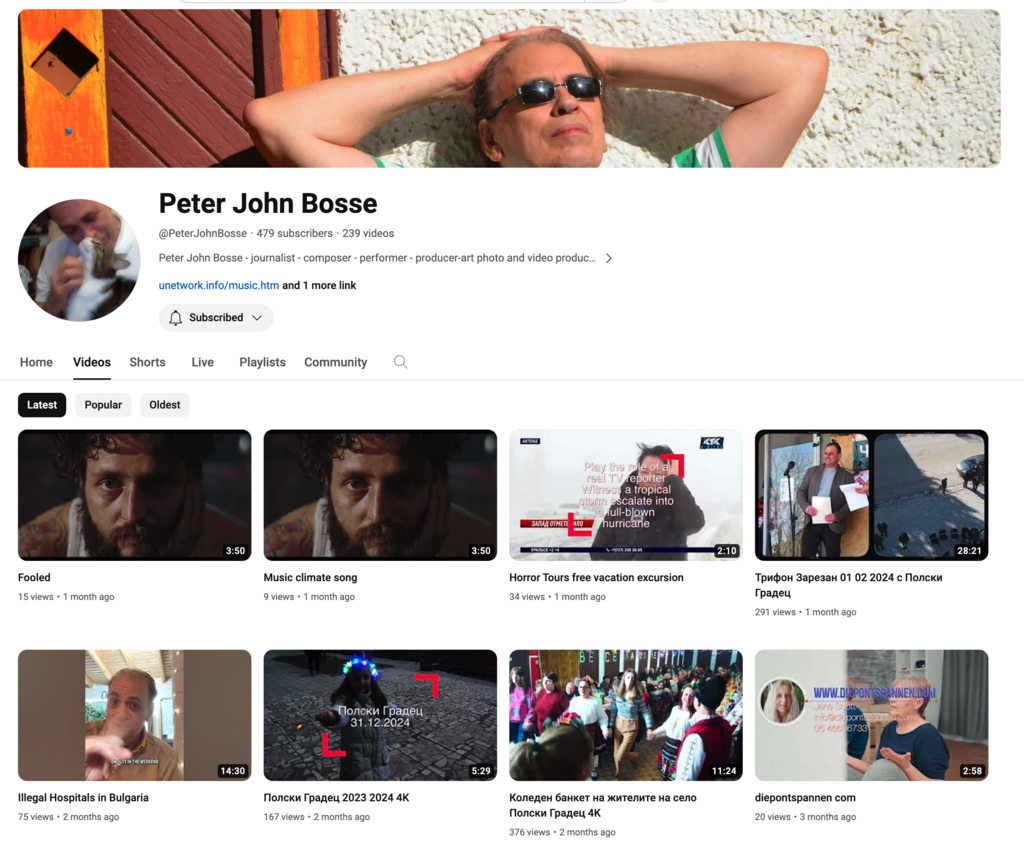This screenshot has width=1024, height=853.
Task: Open the Subscribed dropdown chevron
Action: coord(257,318)
